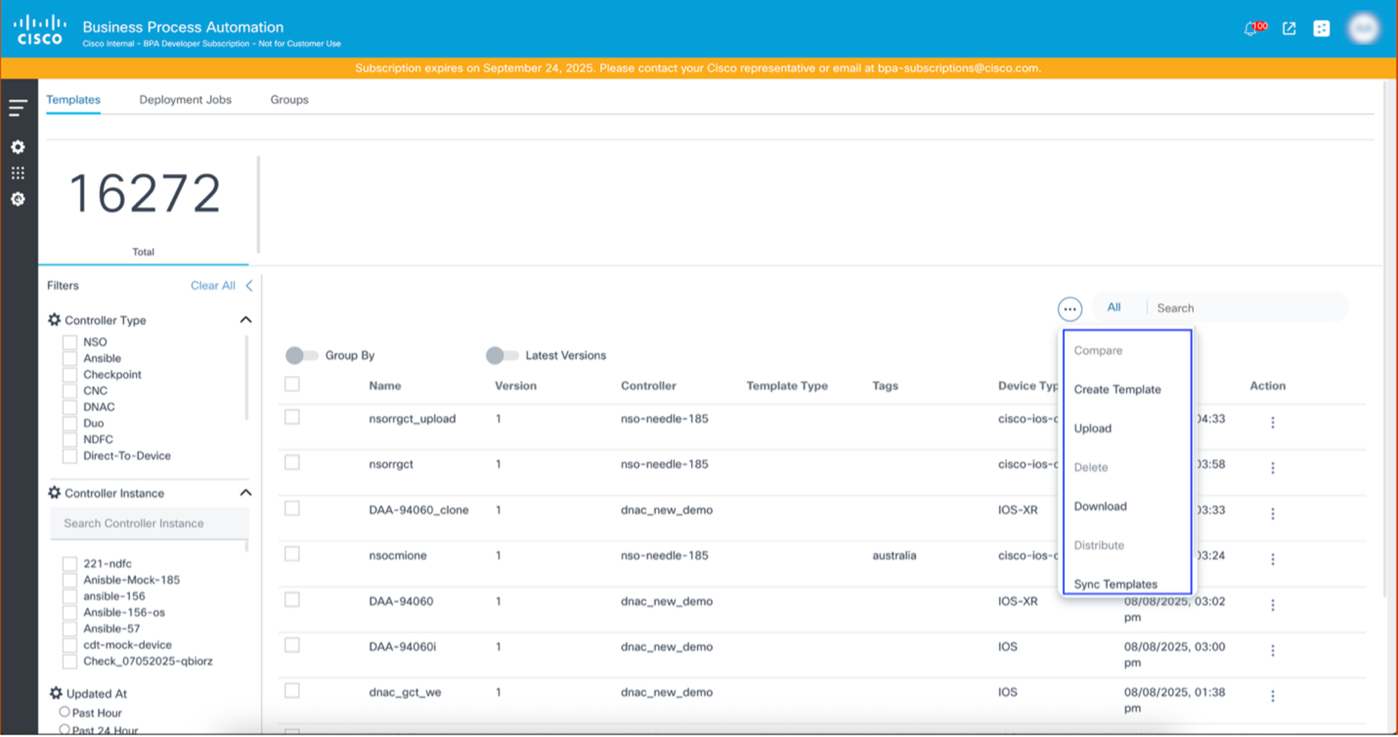The height and width of the screenshot is (737, 1398).
Task: Check the NSO controller type filter
Action: coord(70,342)
